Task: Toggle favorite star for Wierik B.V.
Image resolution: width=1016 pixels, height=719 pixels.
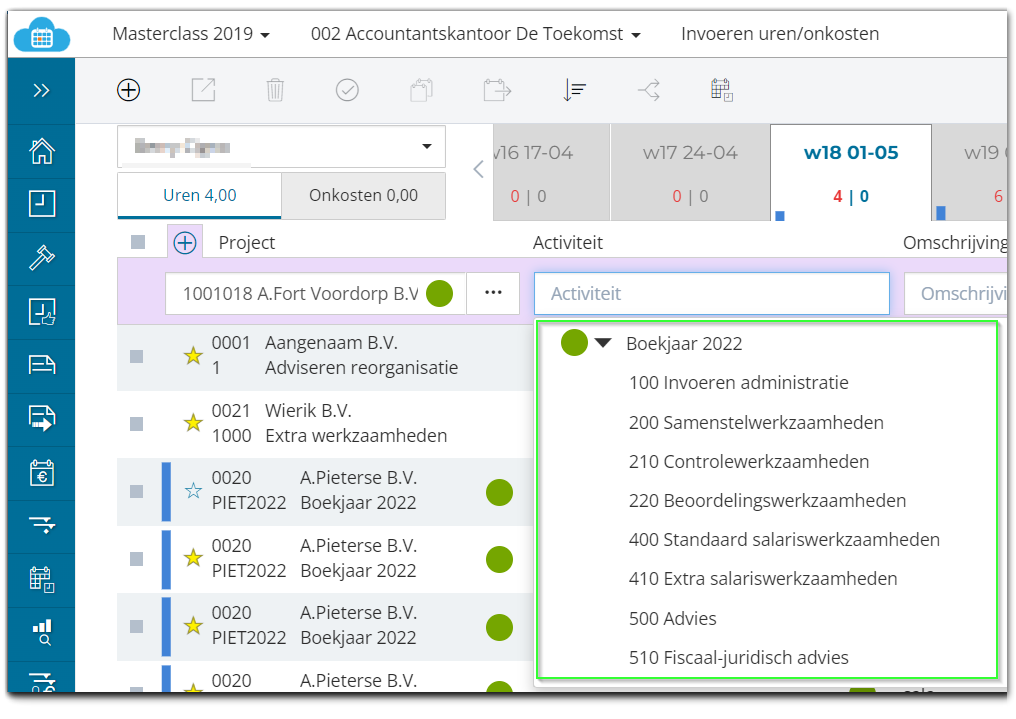Action: pyautogui.click(x=193, y=423)
